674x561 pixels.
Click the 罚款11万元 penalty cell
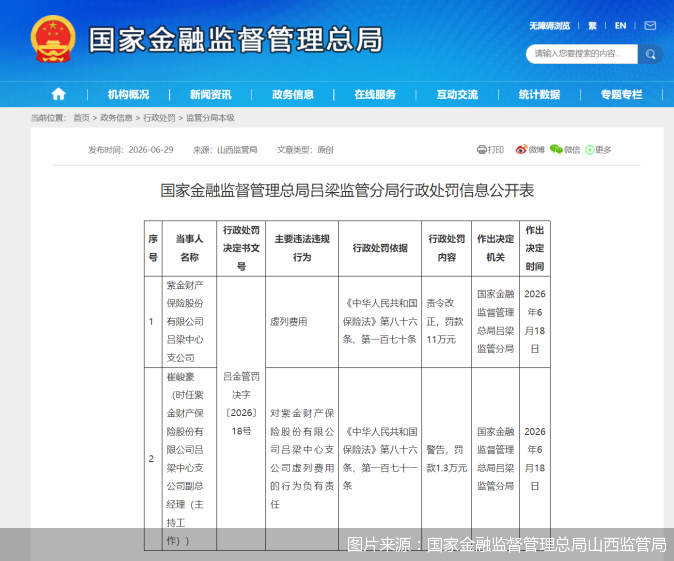point(447,322)
